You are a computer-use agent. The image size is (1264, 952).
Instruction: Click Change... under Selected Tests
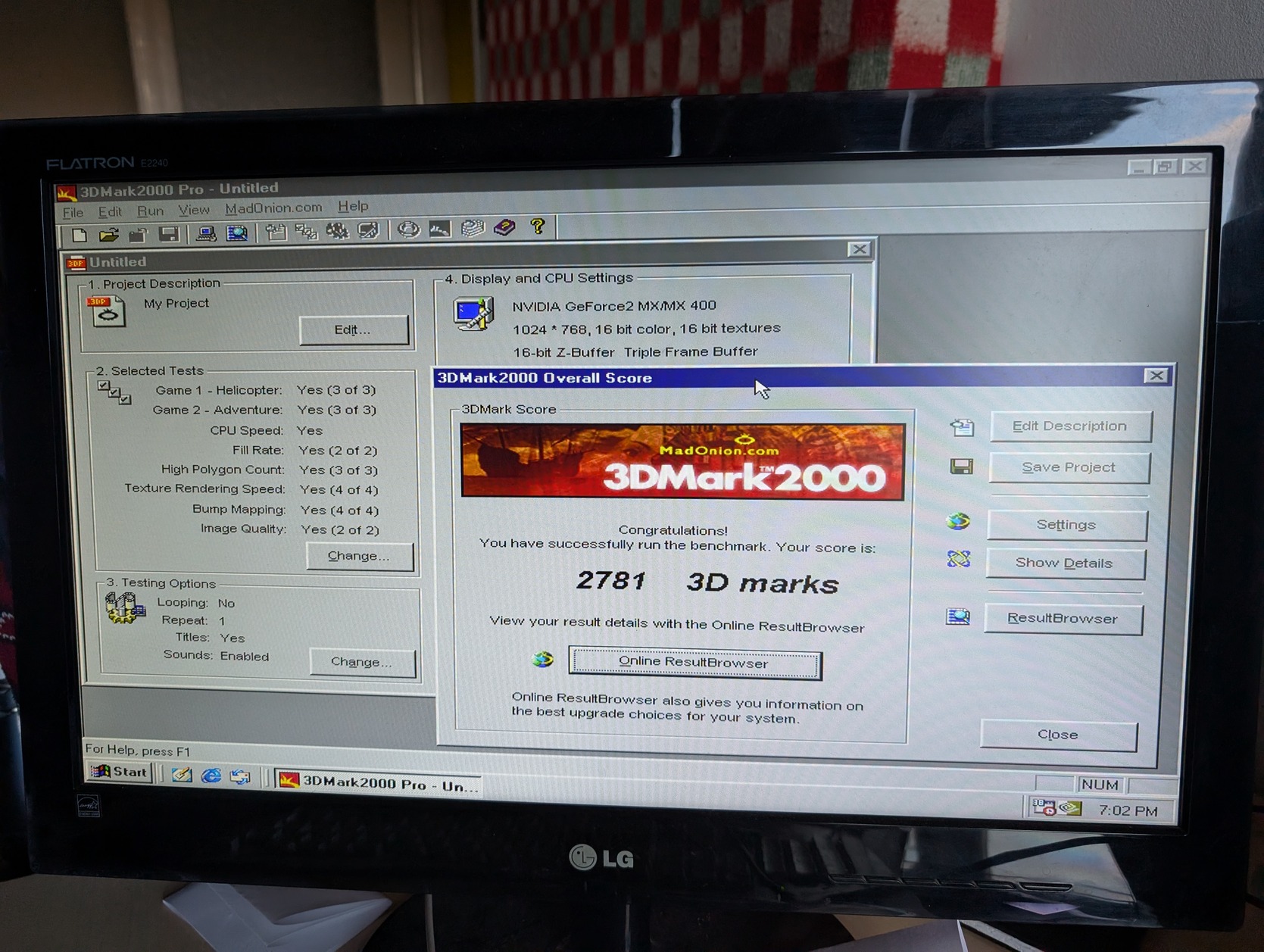click(359, 557)
